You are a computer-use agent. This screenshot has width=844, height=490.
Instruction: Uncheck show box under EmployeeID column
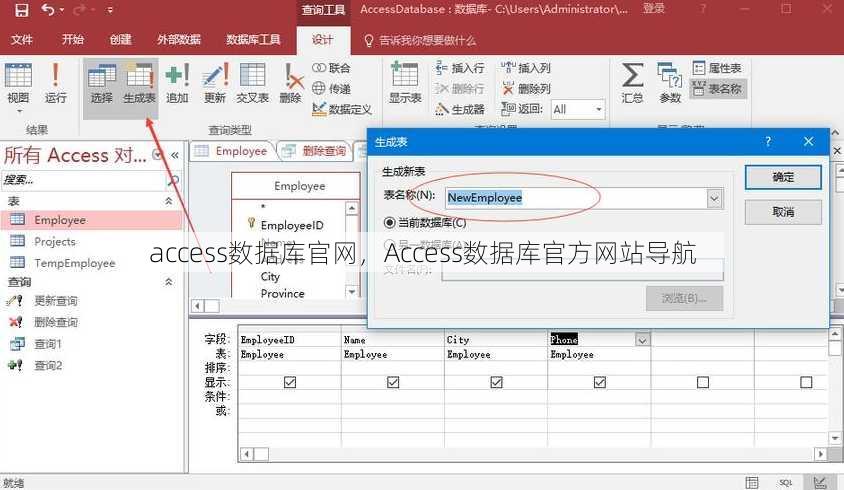click(x=290, y=382)
